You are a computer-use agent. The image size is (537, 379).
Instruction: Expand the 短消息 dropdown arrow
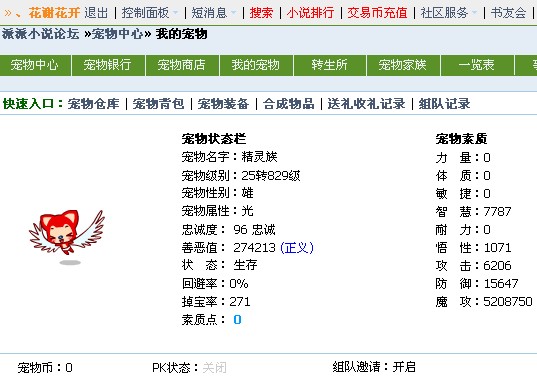[234, 13]
